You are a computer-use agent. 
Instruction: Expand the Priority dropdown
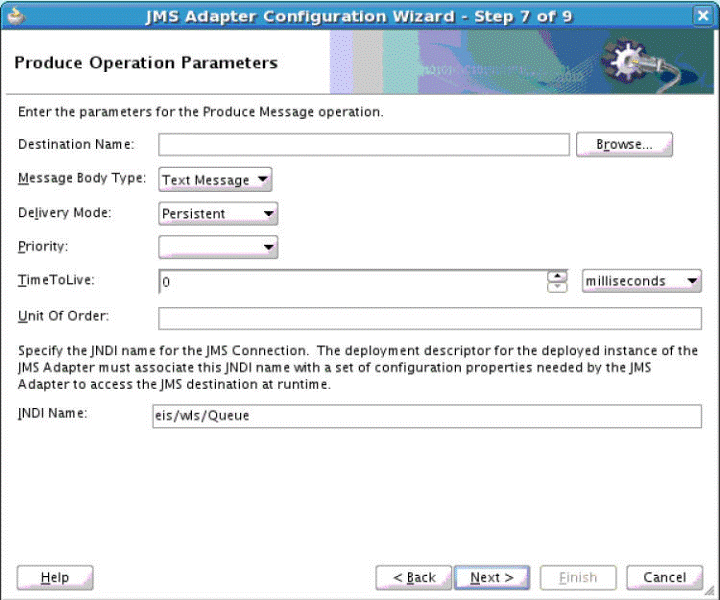point(218,247)
